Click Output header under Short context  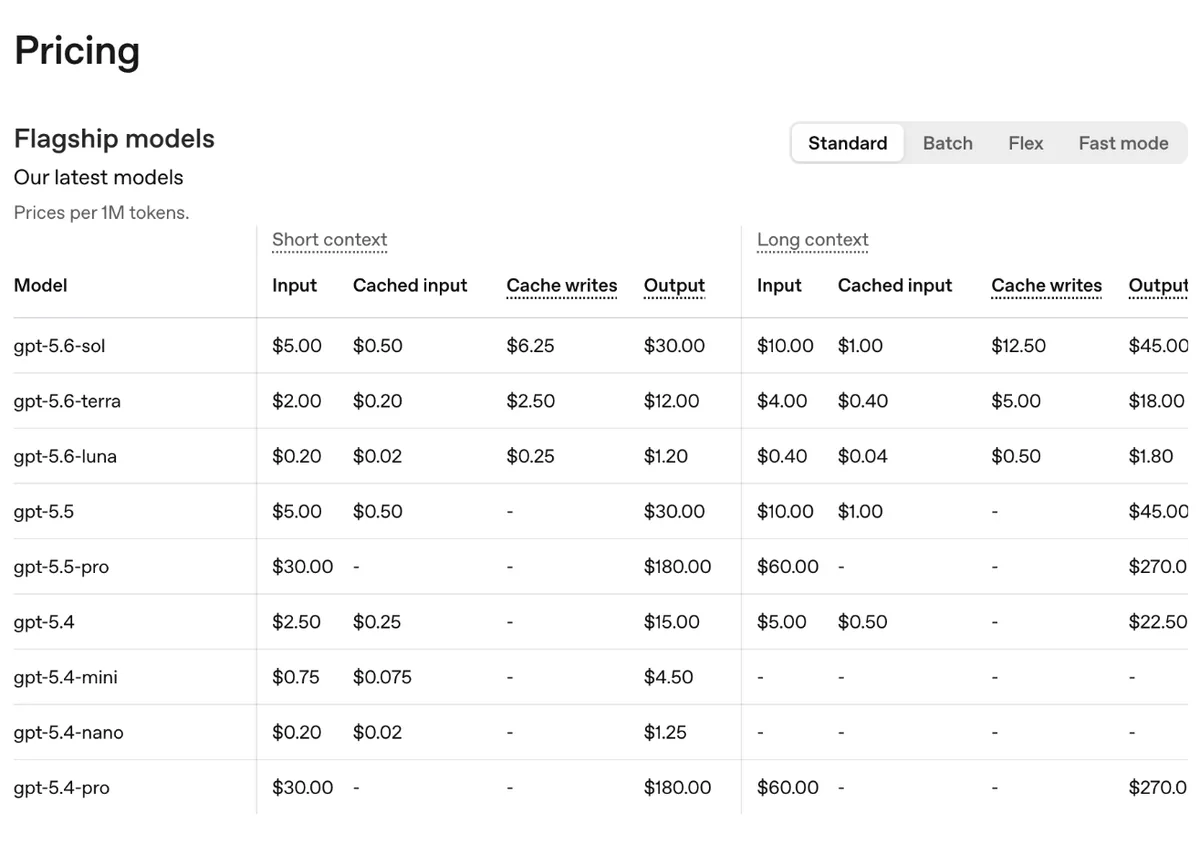[x=674, y=286]
